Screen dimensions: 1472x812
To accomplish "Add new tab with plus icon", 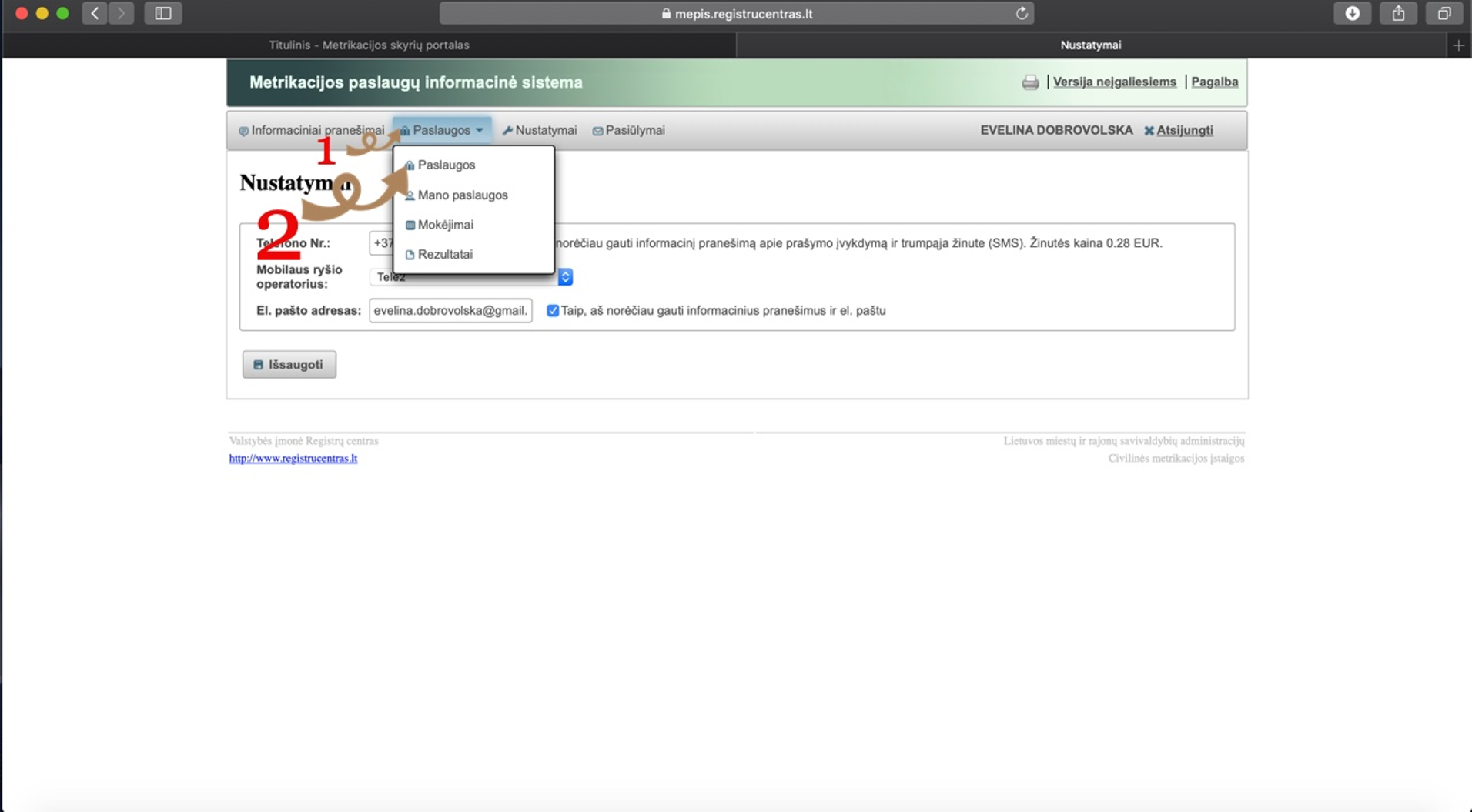I will click(1458, 45).
